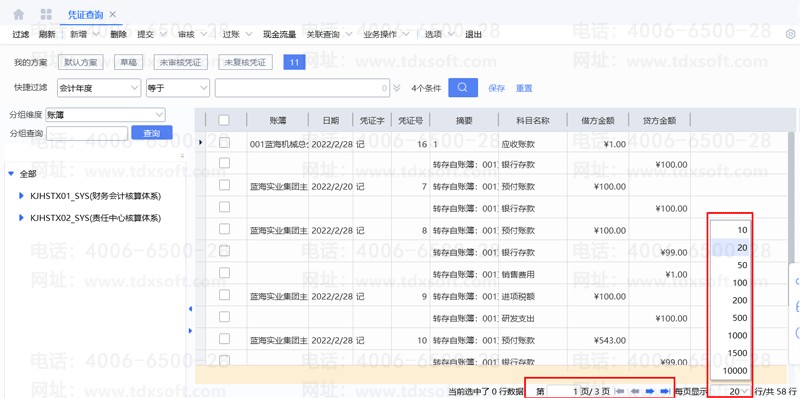
Task: Select the 未复核凭证 scheme
Action: (x=245, y=62)
